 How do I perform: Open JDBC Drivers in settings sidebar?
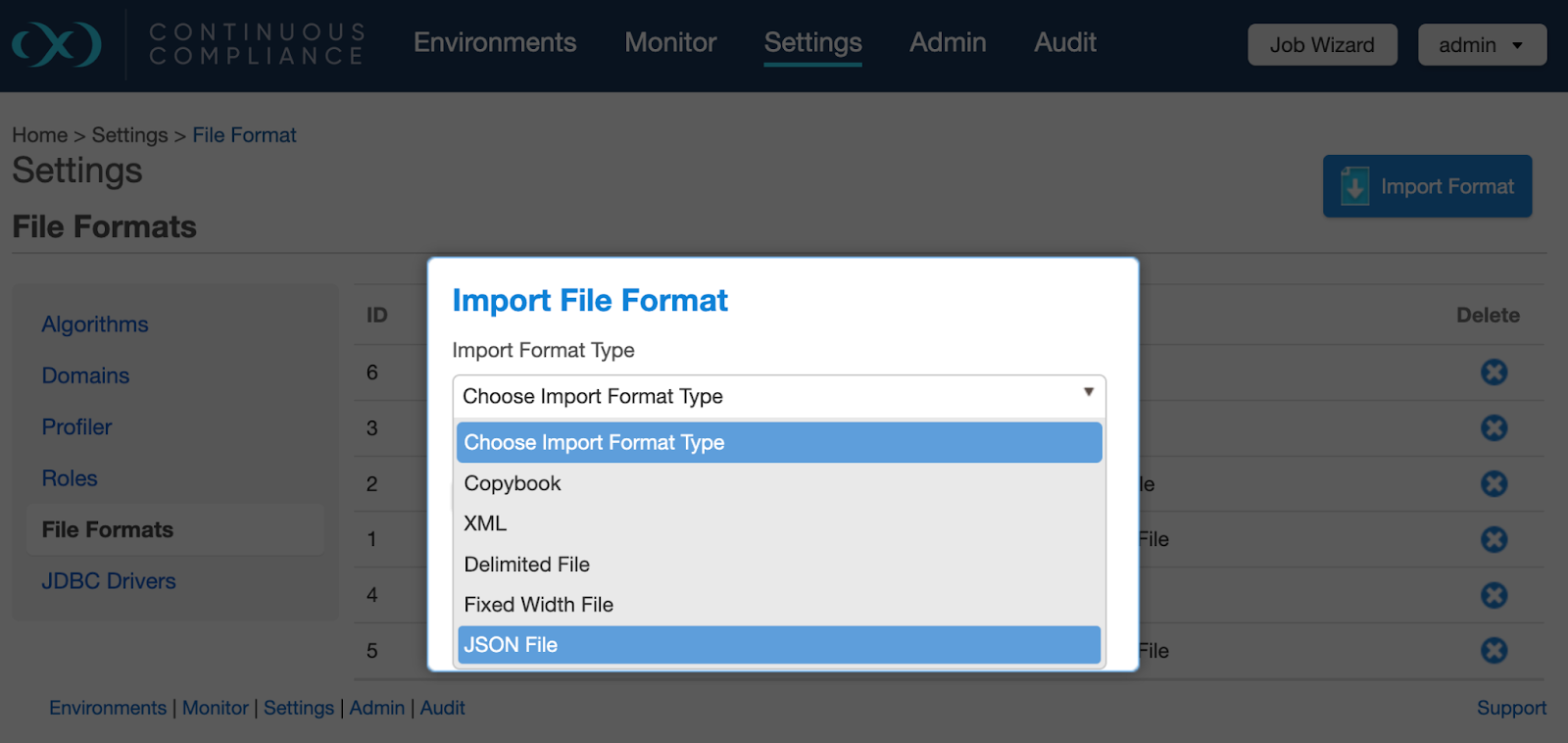(x=109, y=581)
